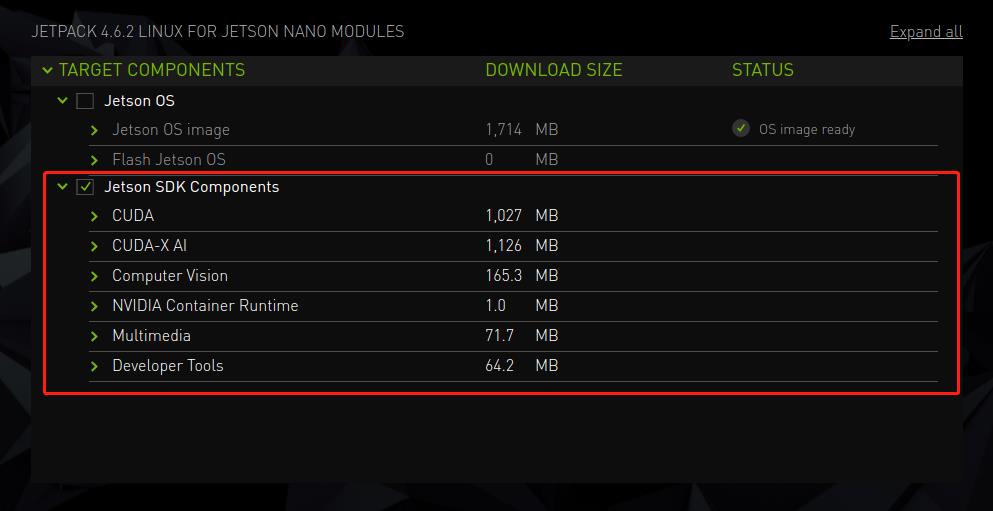Collapse the Jetson SDK Components chevron
Image resolution: width=993 pixels, height=511 pixels.
click(x=62, y=186)
